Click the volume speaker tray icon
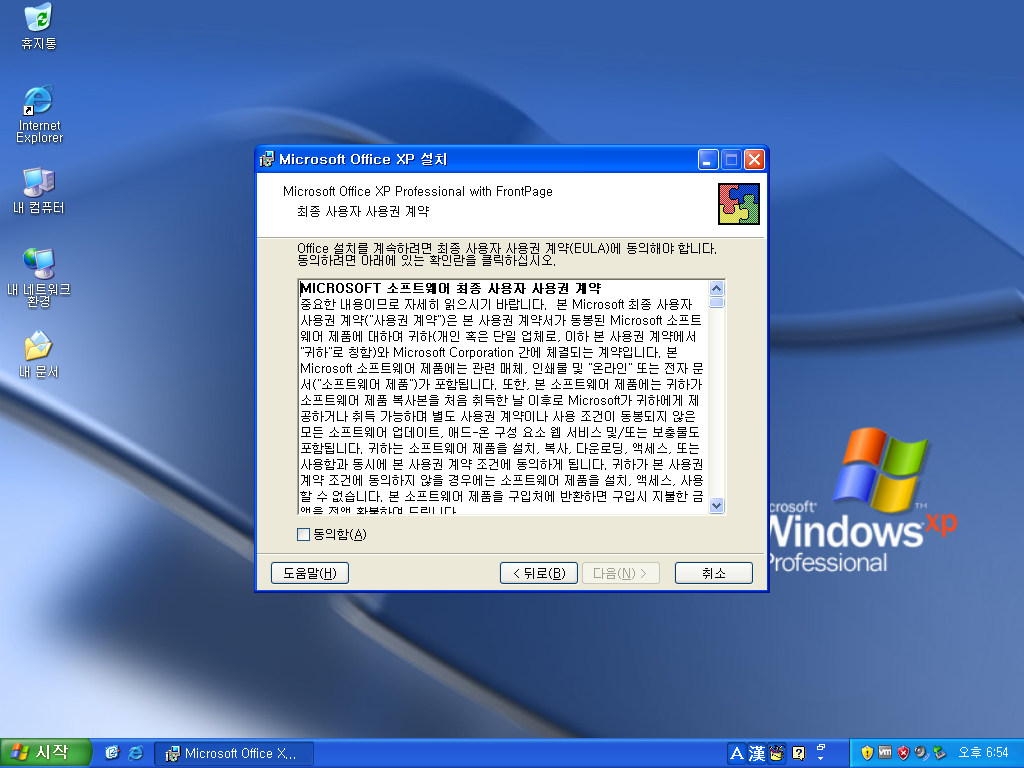 921,753
